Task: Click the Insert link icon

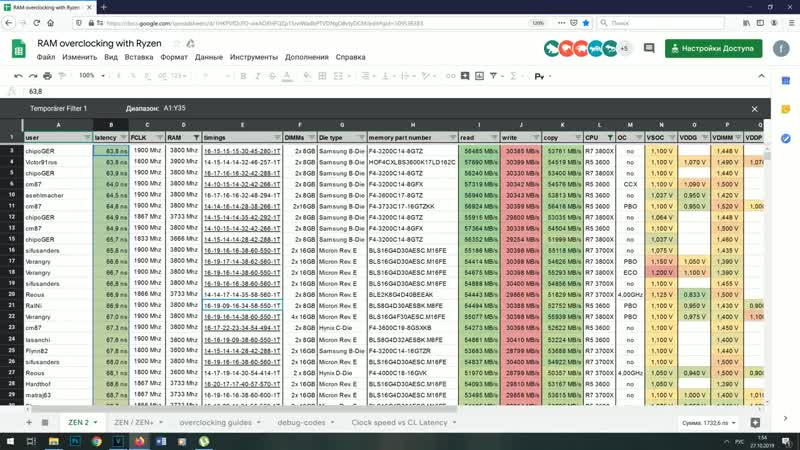Action: [450, 76]
